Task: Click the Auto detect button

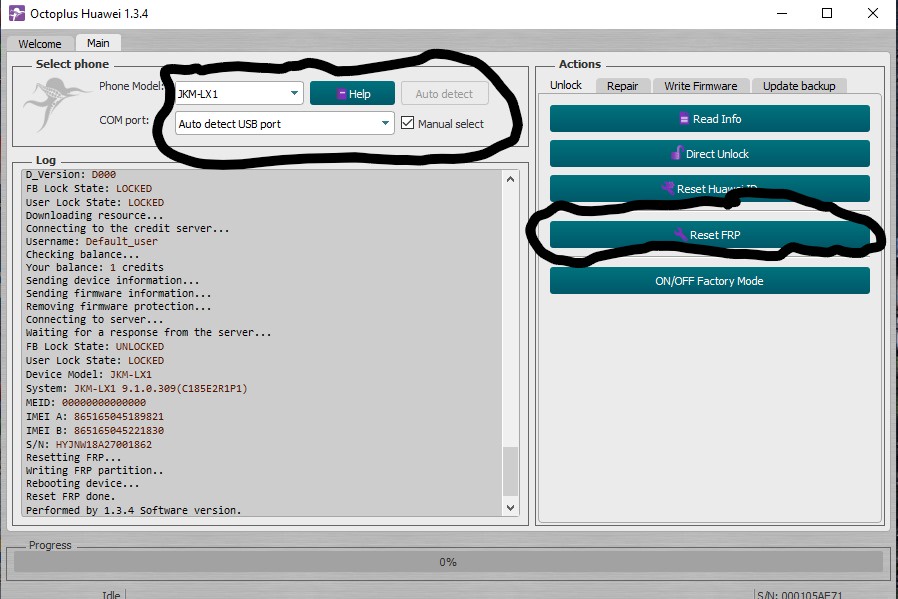Action: [444, 93]
